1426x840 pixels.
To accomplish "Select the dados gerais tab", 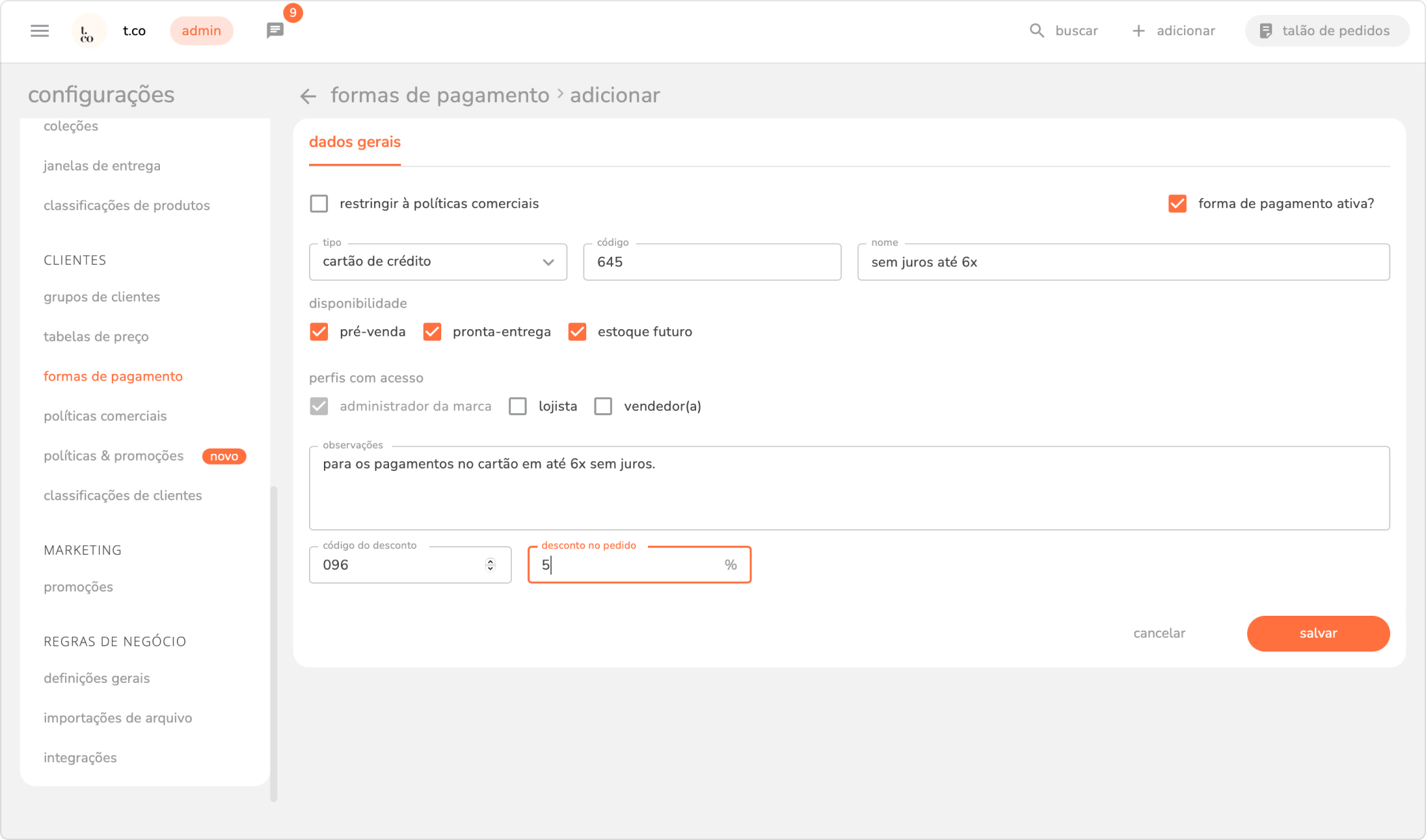I will (354, 142).
